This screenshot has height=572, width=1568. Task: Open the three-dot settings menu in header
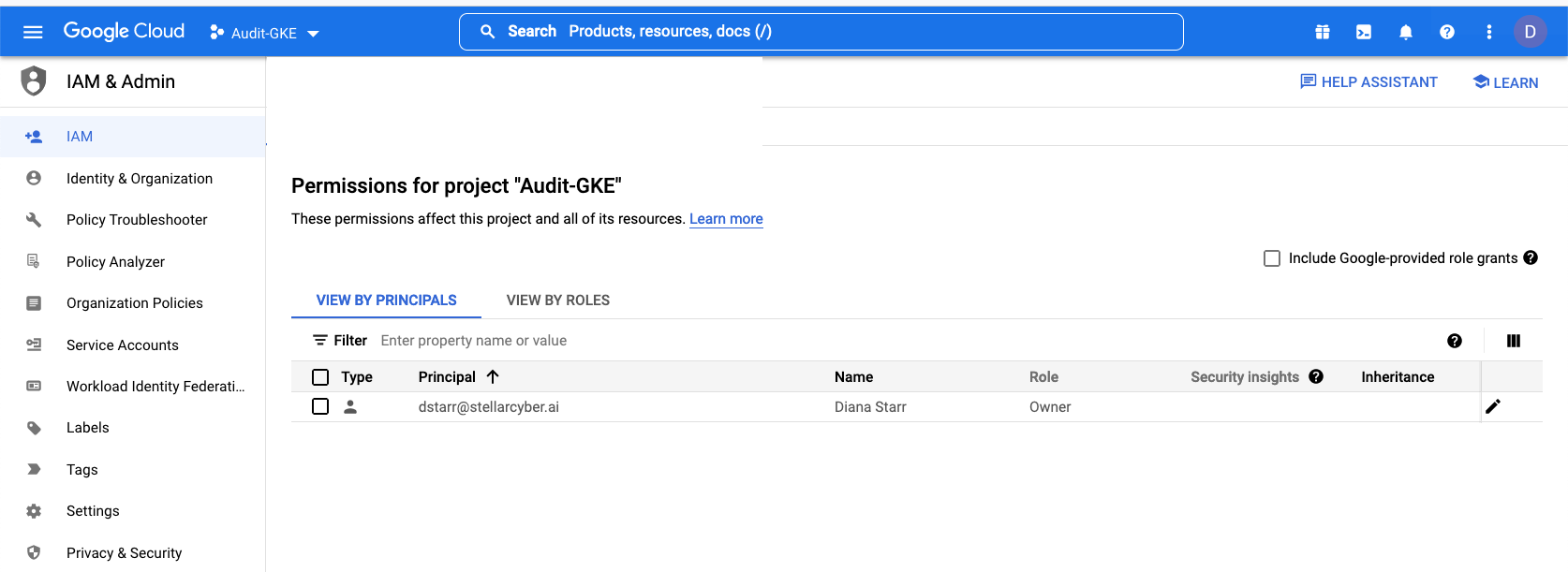click(1488, 32)
